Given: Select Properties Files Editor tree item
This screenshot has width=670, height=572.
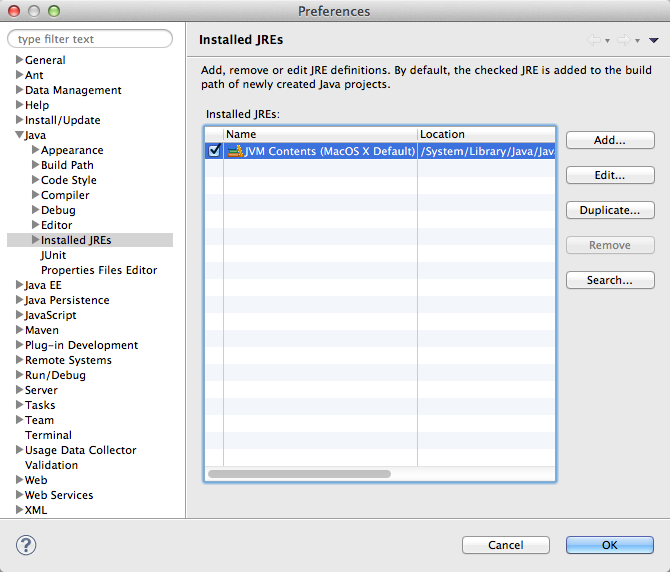Looking at the screenshot, I should (99, 270).
